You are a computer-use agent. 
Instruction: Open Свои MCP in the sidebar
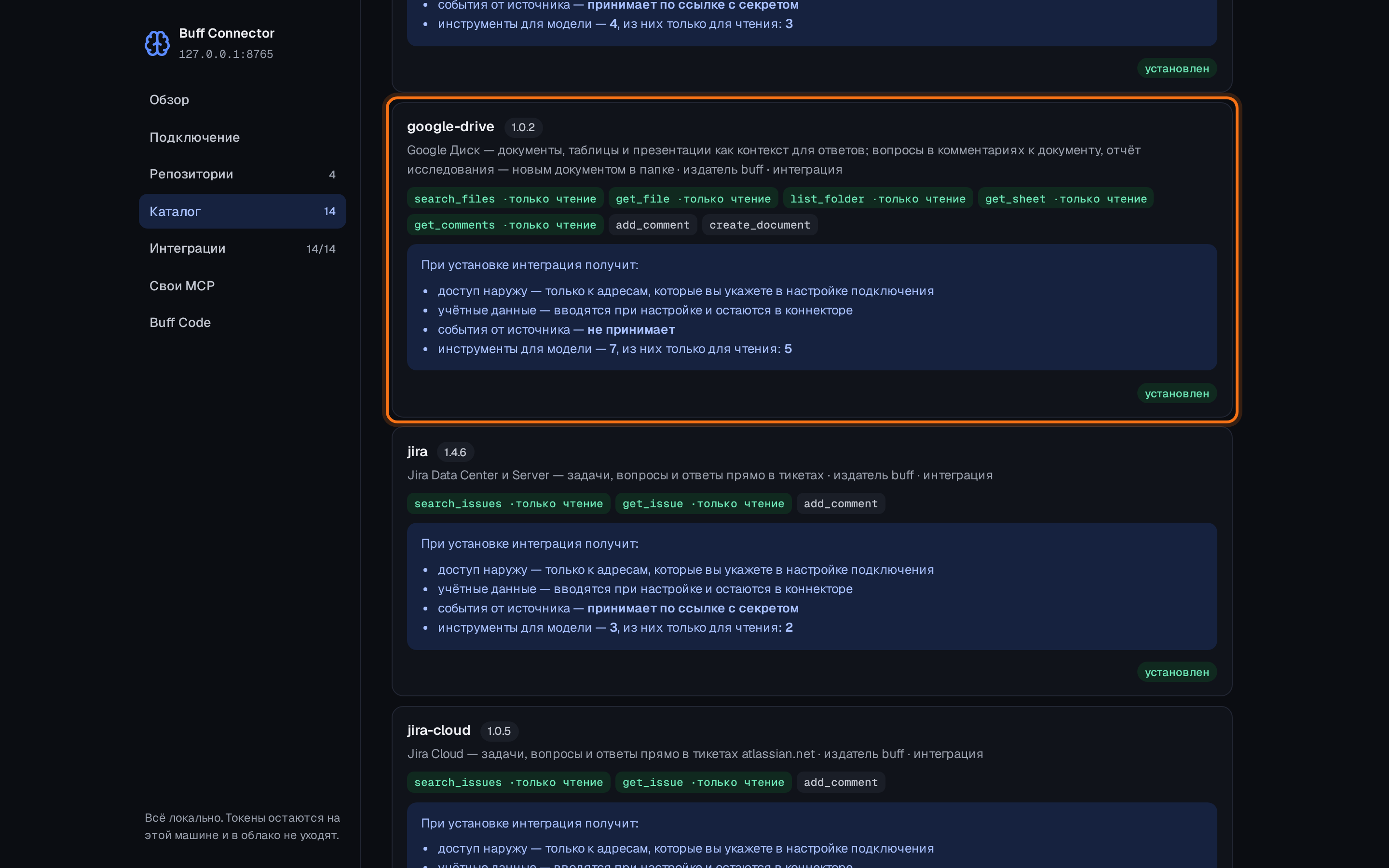[242, 286]
